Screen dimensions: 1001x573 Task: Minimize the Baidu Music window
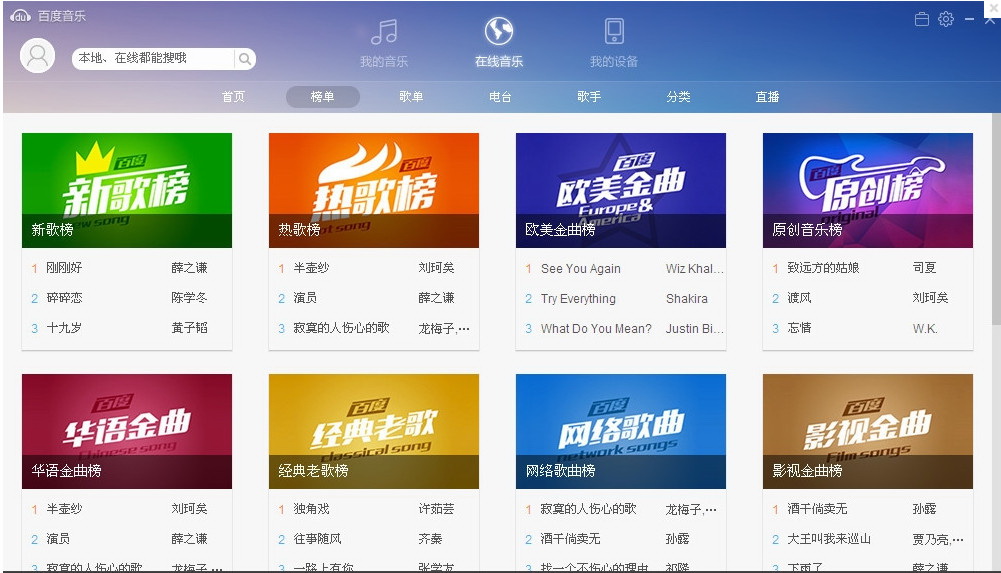tap(969, 20)
